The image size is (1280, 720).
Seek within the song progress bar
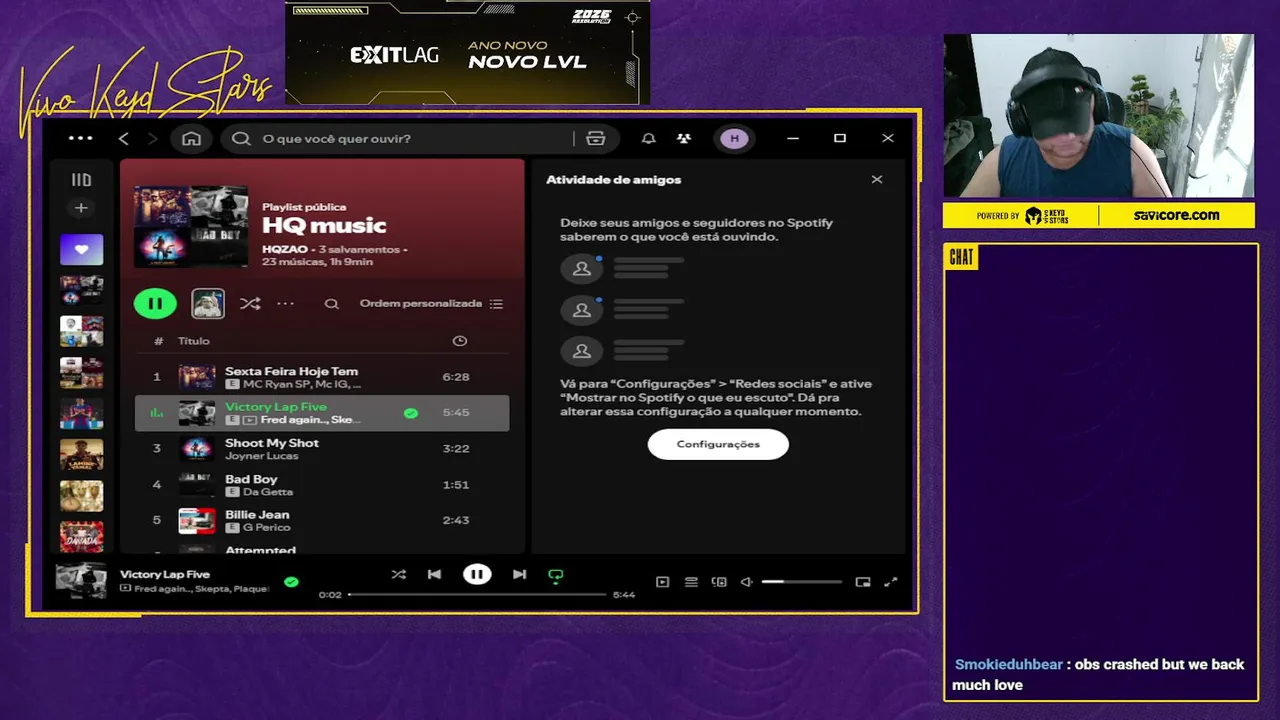pos(477,594)
